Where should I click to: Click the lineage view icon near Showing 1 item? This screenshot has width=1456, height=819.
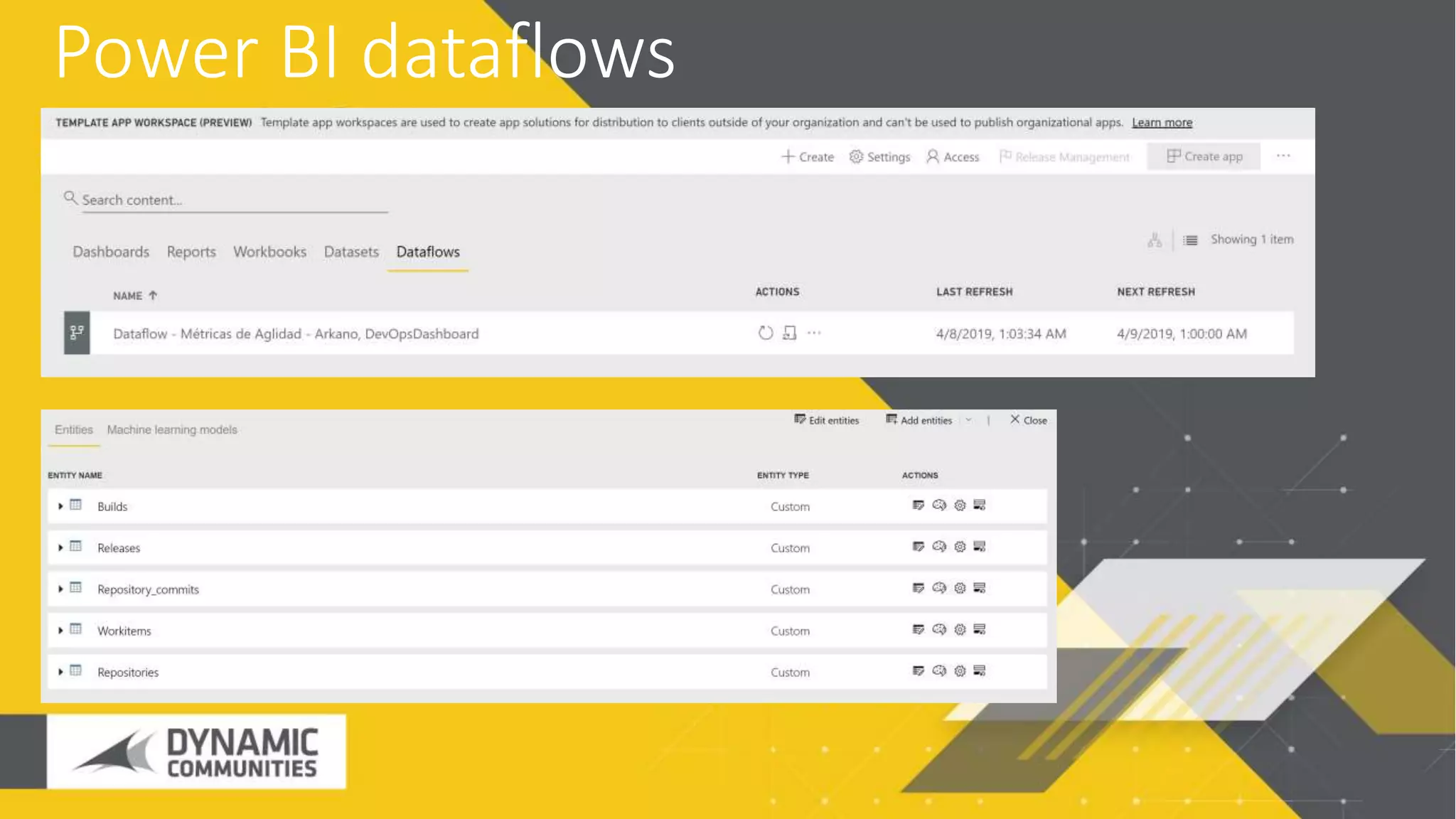1154,240
